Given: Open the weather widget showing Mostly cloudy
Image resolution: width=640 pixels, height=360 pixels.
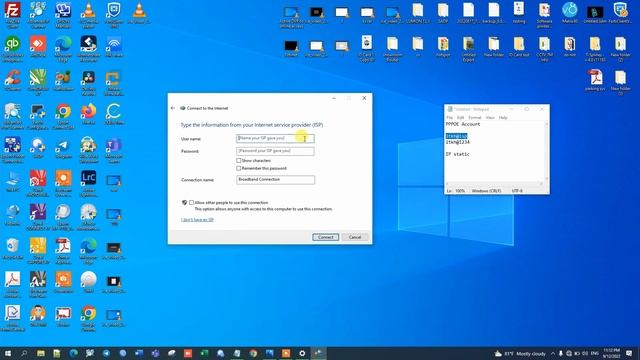Looking at the screenshot, I should tap(519, 353).
